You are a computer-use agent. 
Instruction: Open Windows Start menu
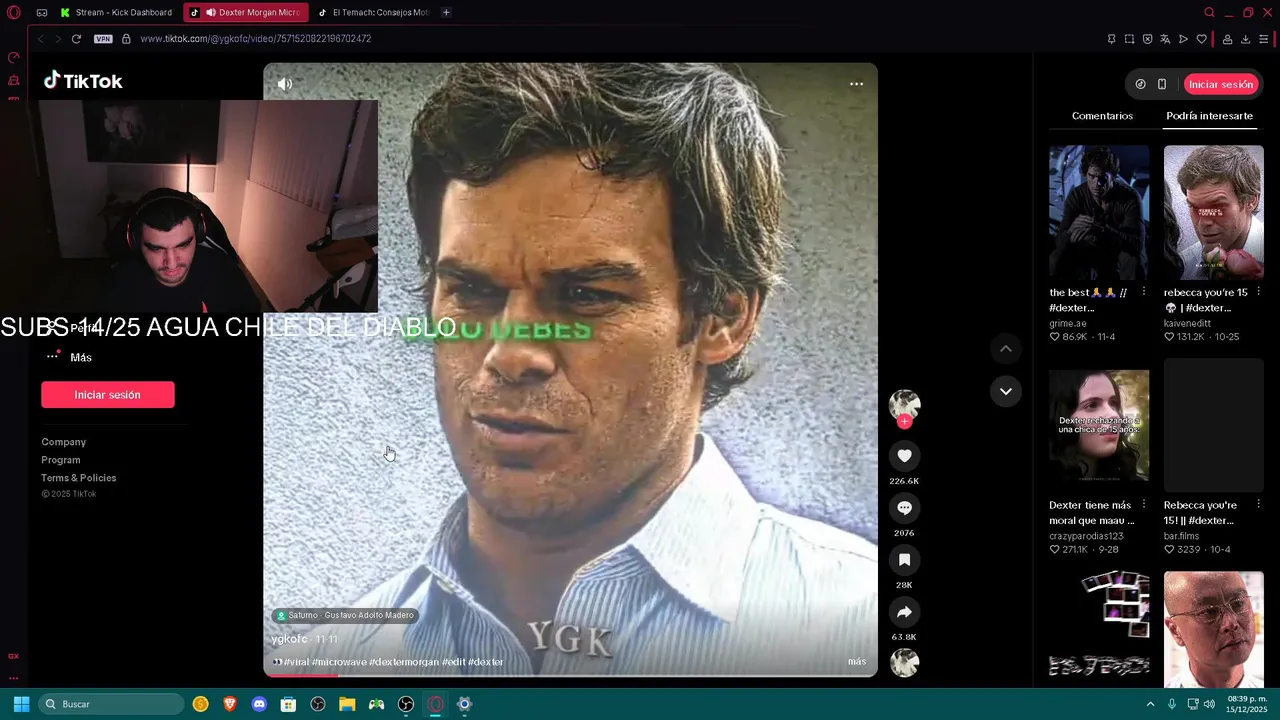(x=21, y=704)
